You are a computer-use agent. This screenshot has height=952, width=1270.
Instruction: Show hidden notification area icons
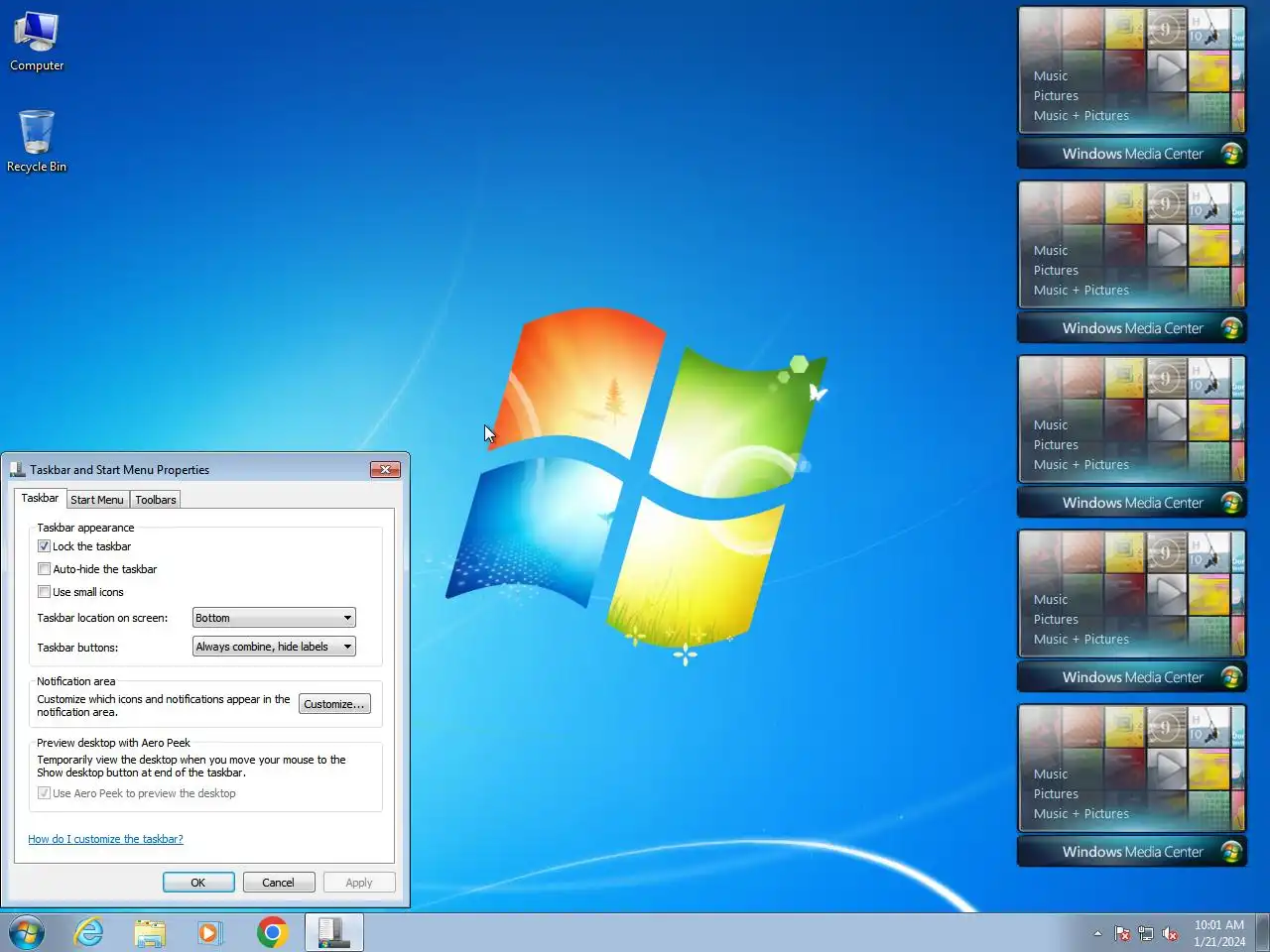tap(1097, 933)
